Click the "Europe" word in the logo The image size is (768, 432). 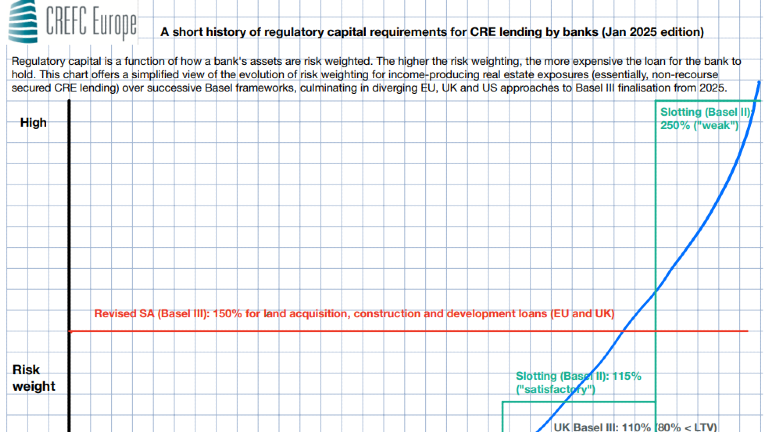113,22
